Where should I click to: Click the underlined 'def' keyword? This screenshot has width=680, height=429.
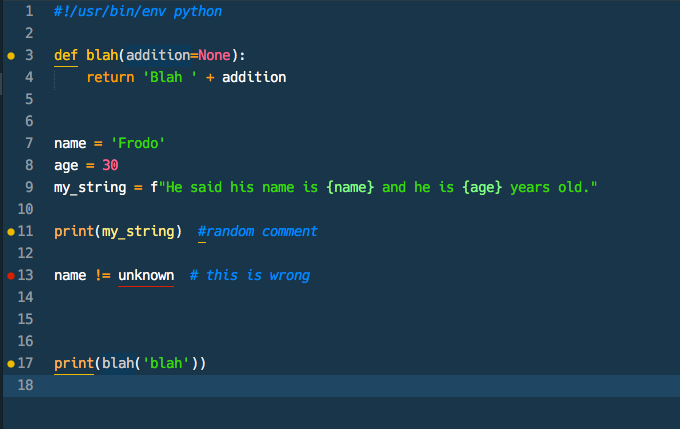66,55
